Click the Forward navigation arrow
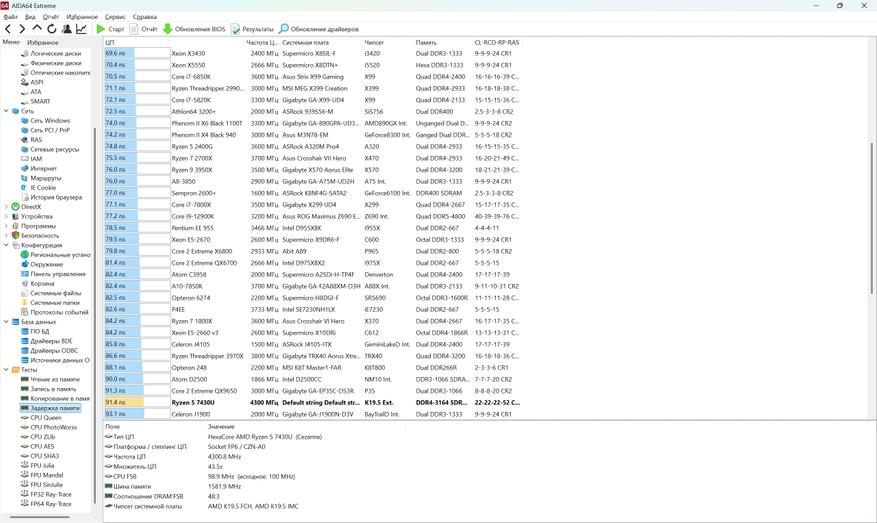Viewport: 877px width, 523px height. tap(22, 29)
